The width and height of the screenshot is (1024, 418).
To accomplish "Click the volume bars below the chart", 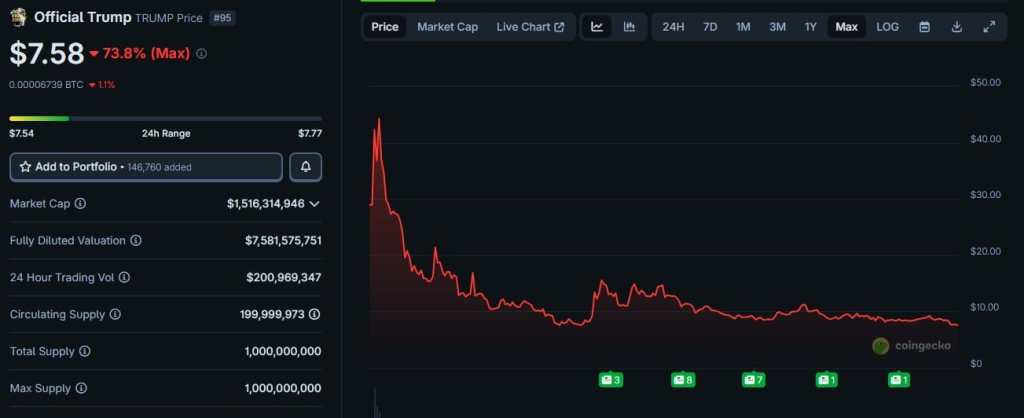I will pos(376,405).
